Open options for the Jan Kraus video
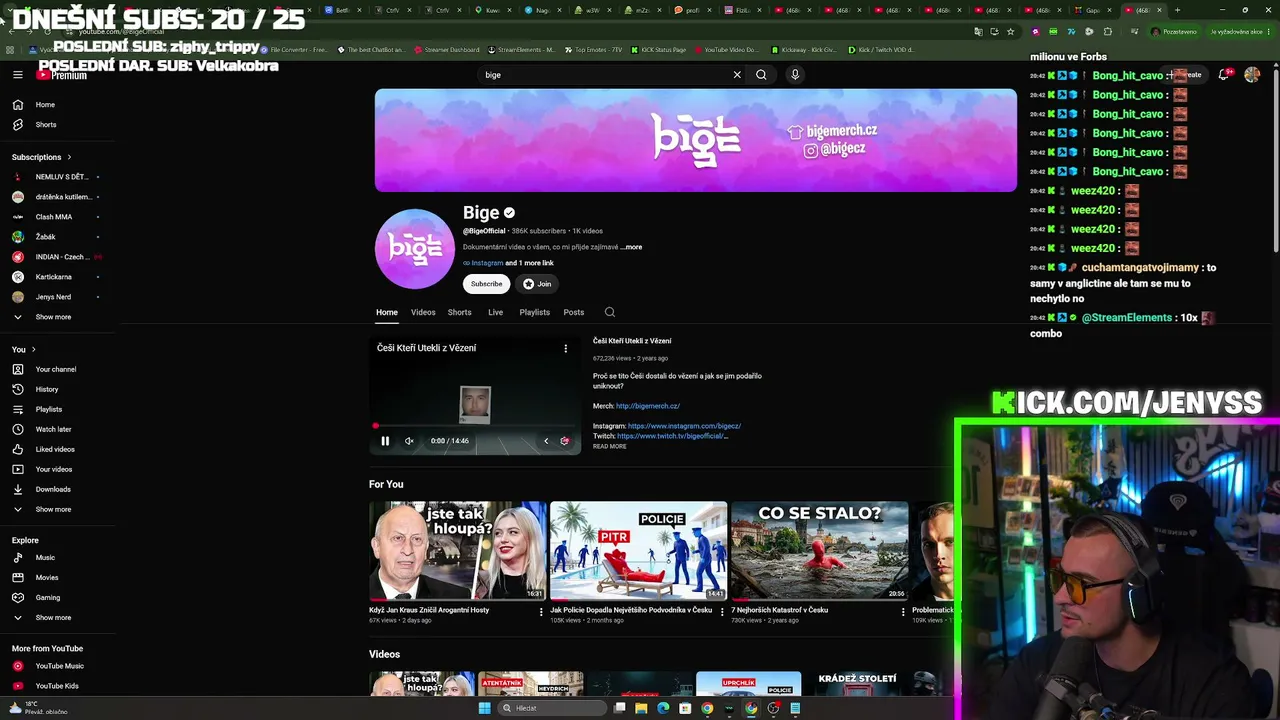Image resolution: width=1280 pixels, height=720 pixels. click(541, 612)
